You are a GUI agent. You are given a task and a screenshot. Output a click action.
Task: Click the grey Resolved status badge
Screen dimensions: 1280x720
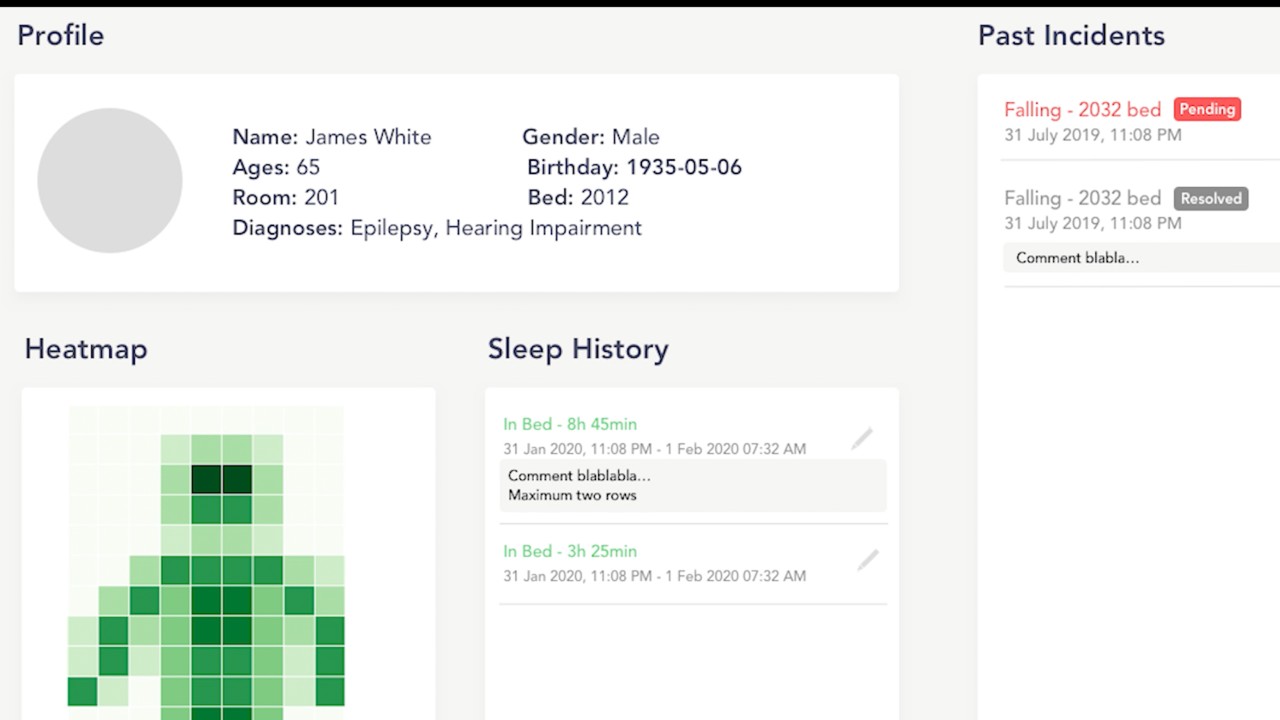[1210, 198]
